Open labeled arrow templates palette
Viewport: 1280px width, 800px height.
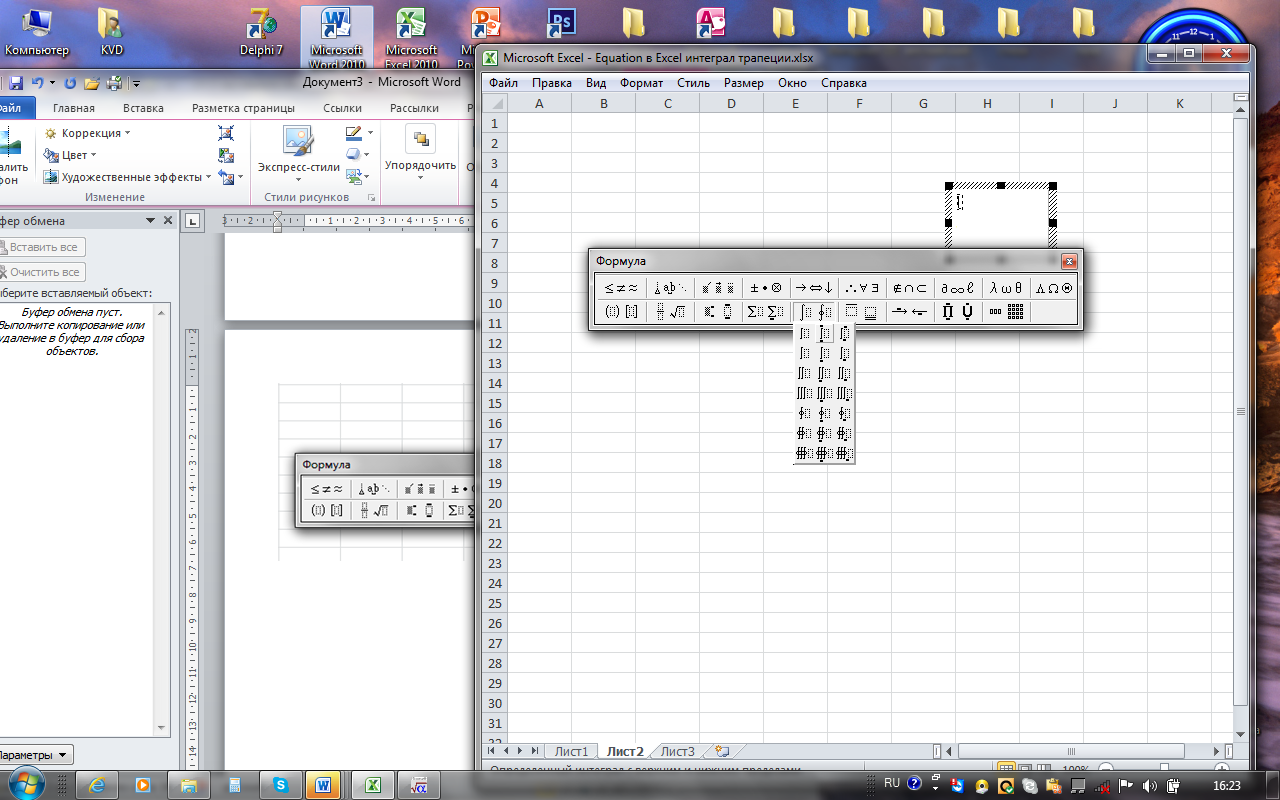pyautogui.click(x=909, y=312)
